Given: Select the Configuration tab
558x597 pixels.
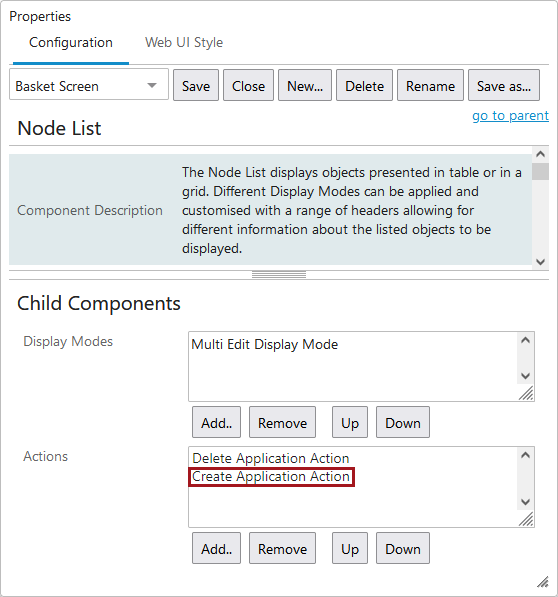Looking at the screenshot, I should (x=71, y=42).
